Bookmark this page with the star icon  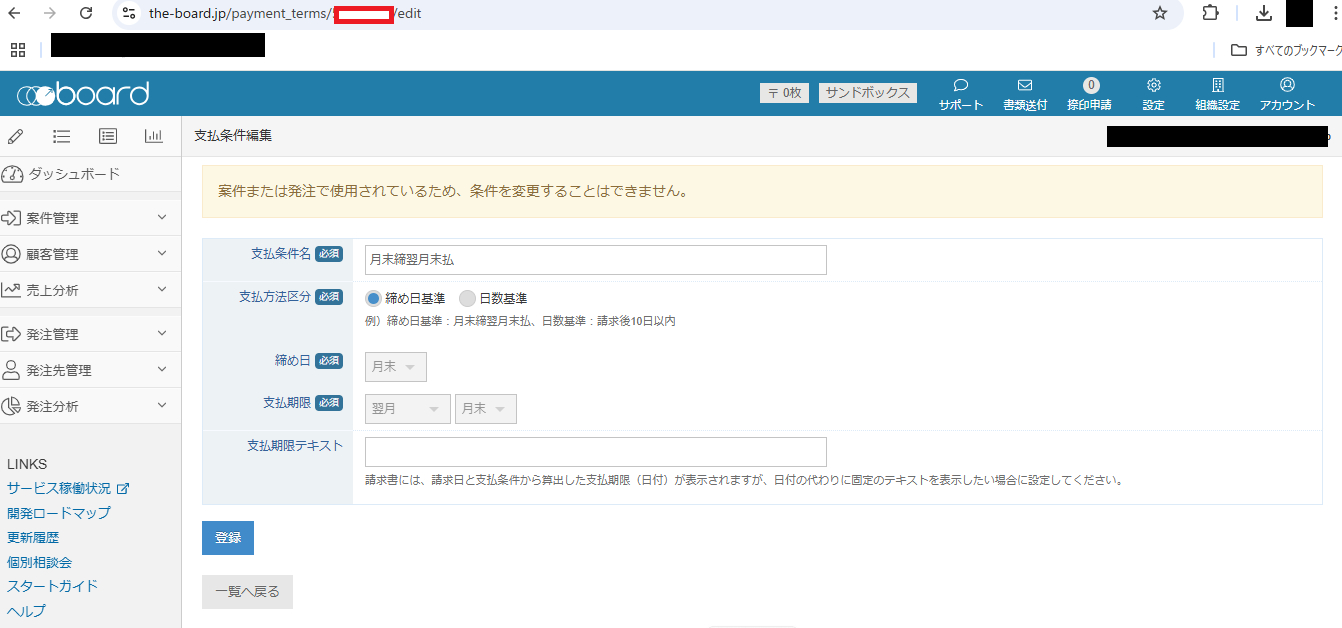(x=1160, y=13)
